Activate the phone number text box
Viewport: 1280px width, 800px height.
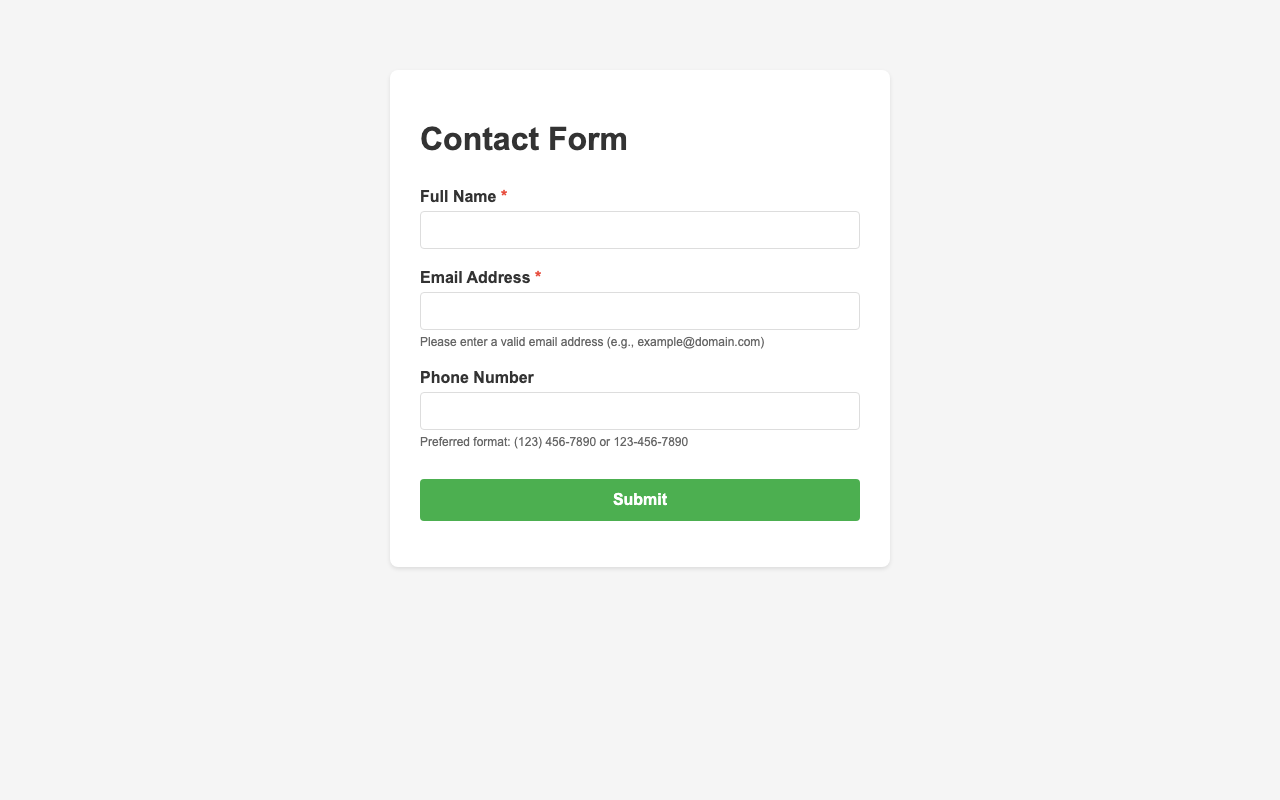[640, 411]
